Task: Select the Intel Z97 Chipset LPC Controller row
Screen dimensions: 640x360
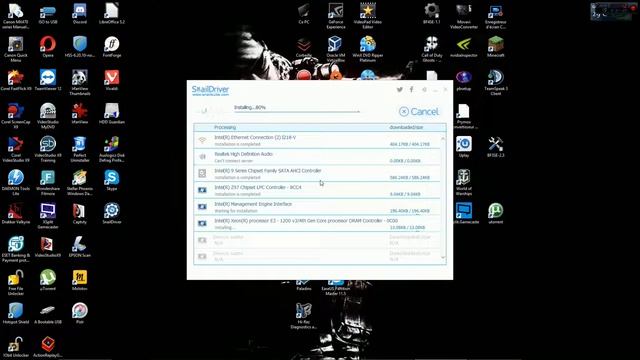Action: [317, 190]
